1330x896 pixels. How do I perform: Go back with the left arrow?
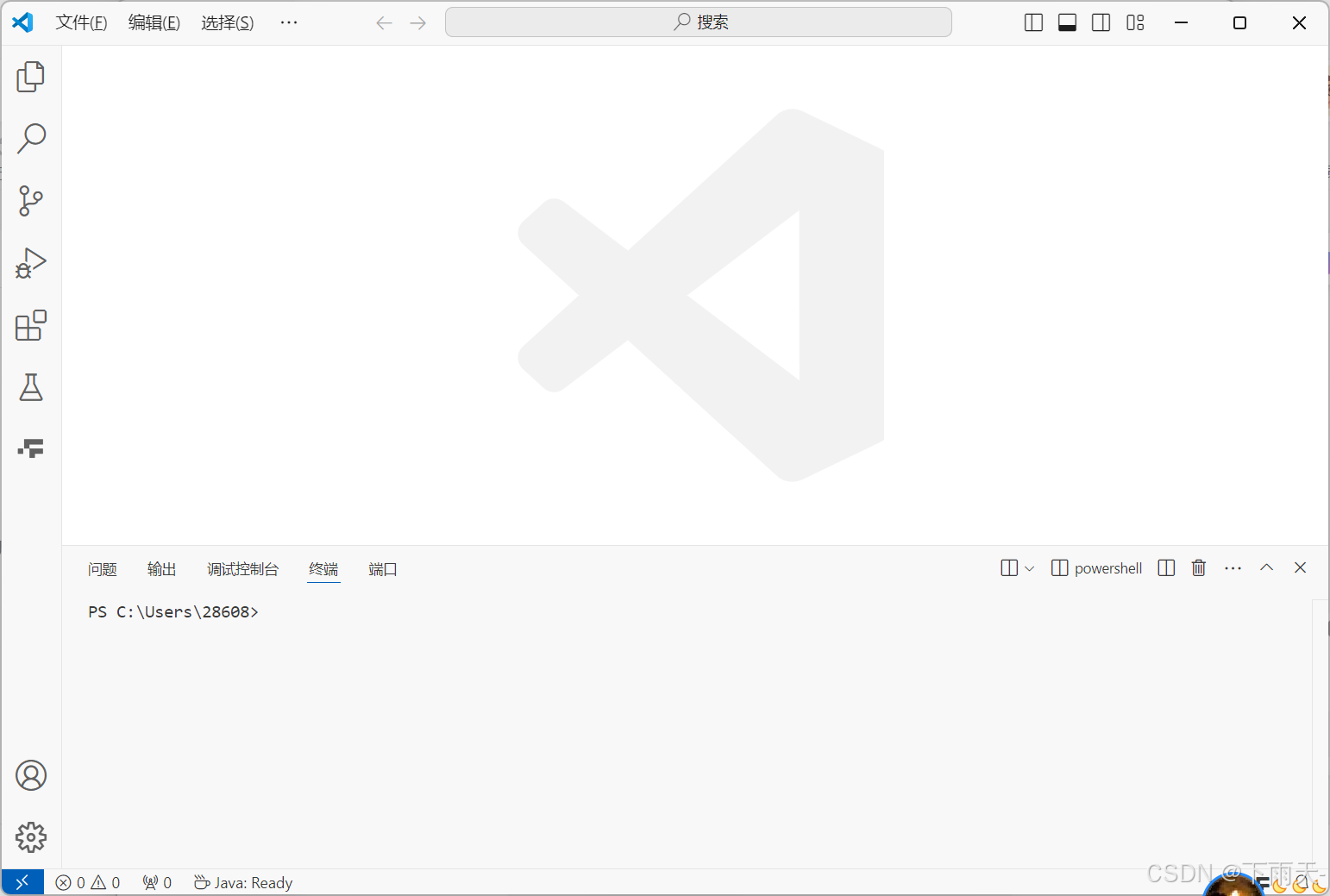click(x=384, y=22)
